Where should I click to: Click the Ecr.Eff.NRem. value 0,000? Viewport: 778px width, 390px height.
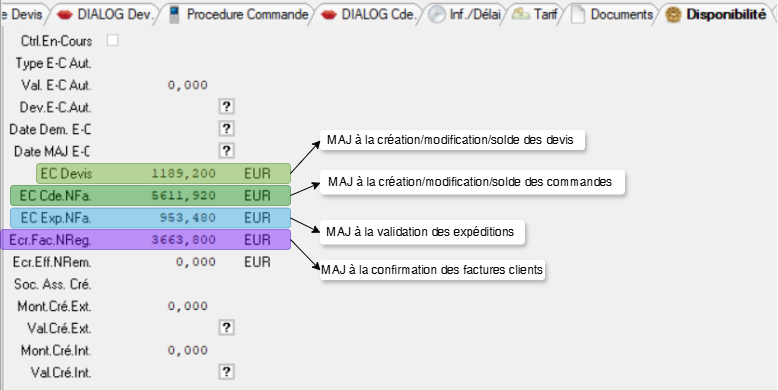(x=196, y=262)
